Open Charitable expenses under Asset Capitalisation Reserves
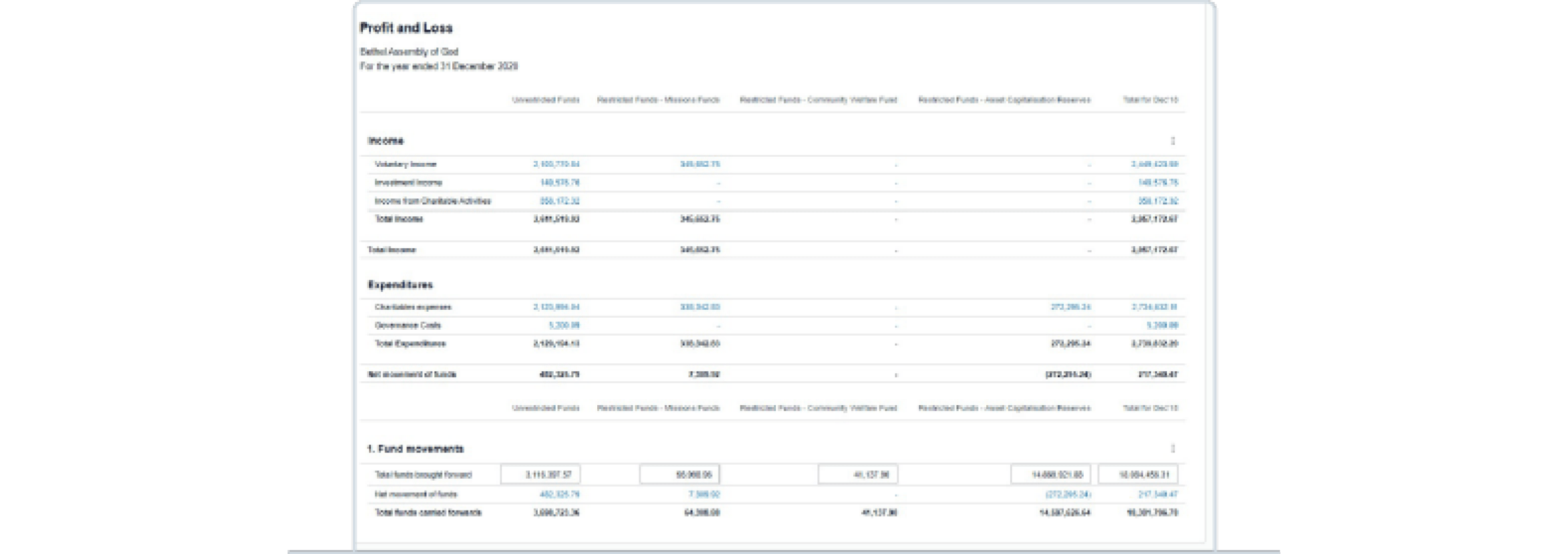Image resolution: width=1568 pixels, height=554 pixels. (x=1070, y=307)
